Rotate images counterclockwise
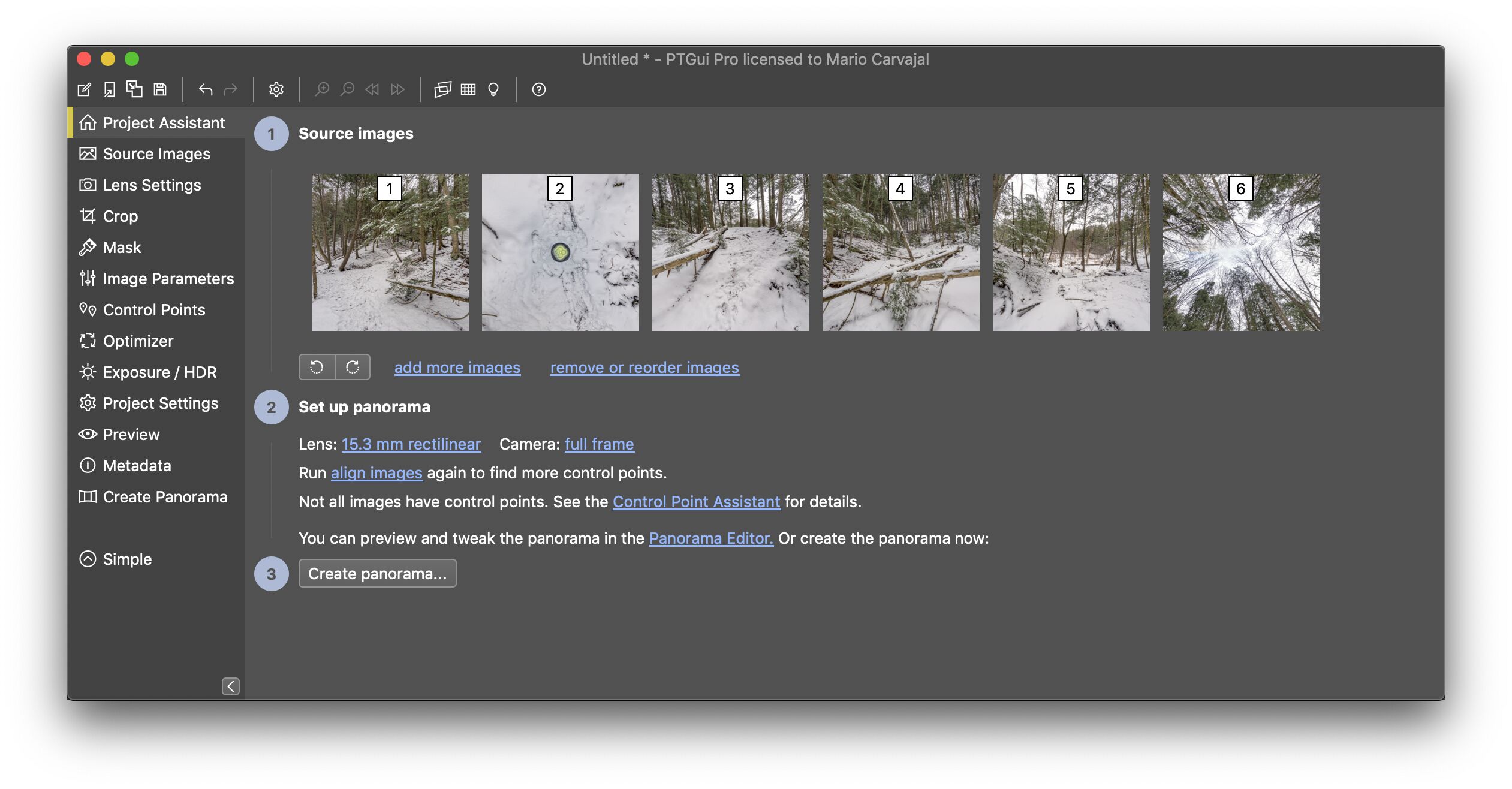1512x789 pixels. click(317, 367)
